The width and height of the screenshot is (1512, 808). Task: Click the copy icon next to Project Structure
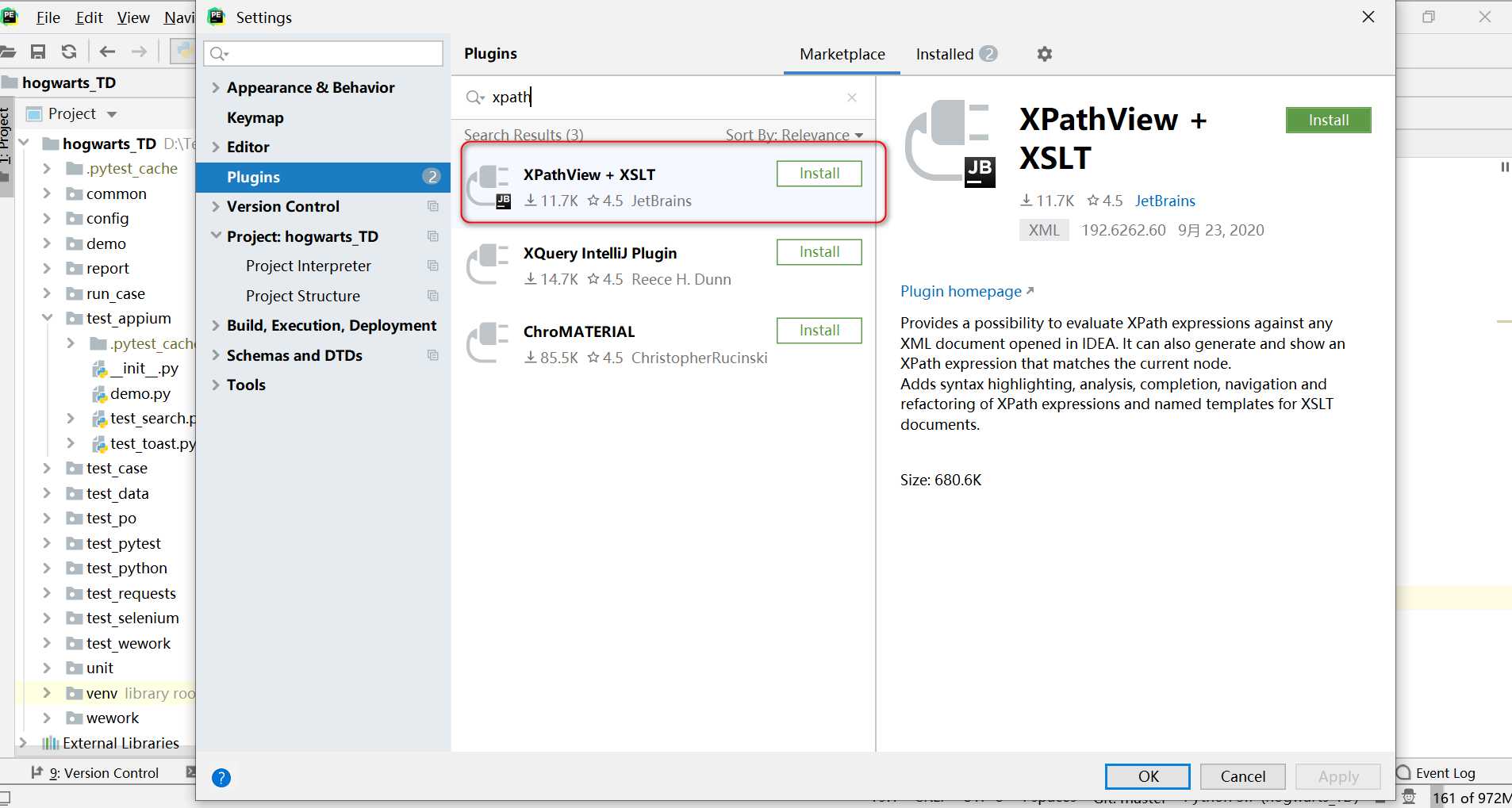433,296
